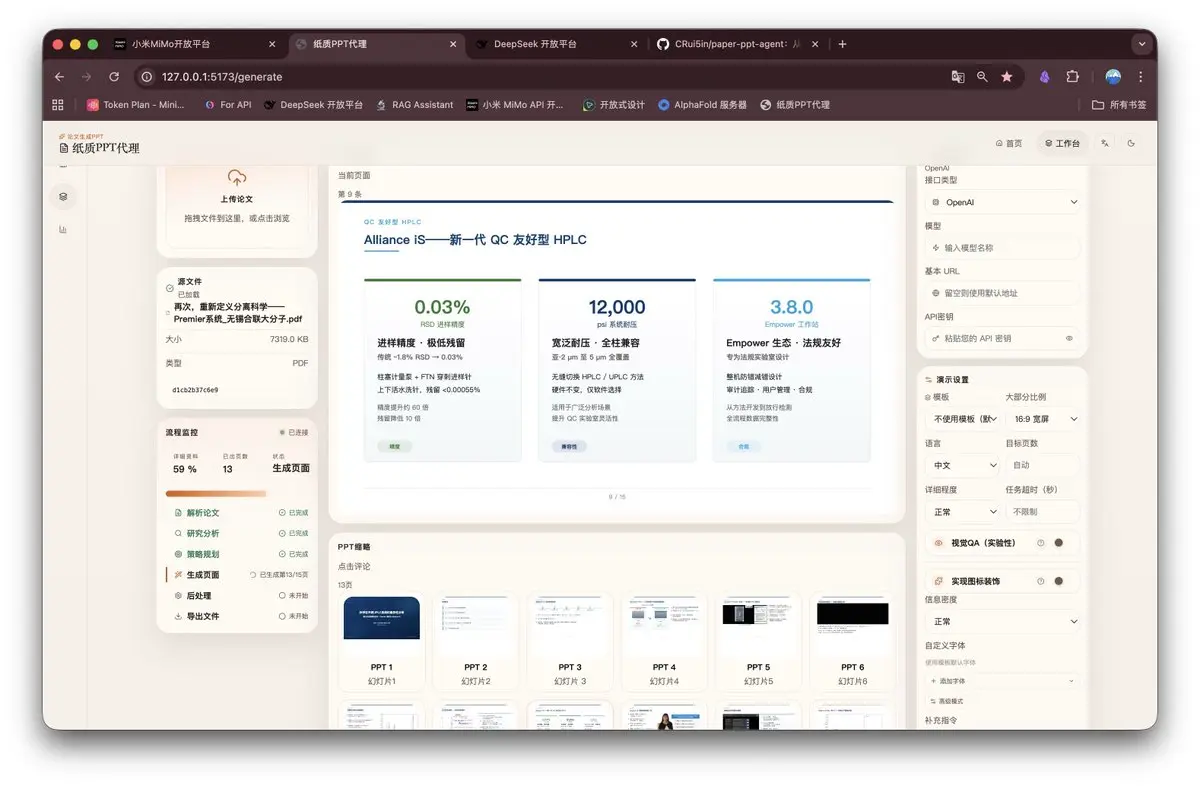The height and width of the screenshot is (786, 1200).
Task: Click the upload paper cloud icon
Action: [237, 178]
